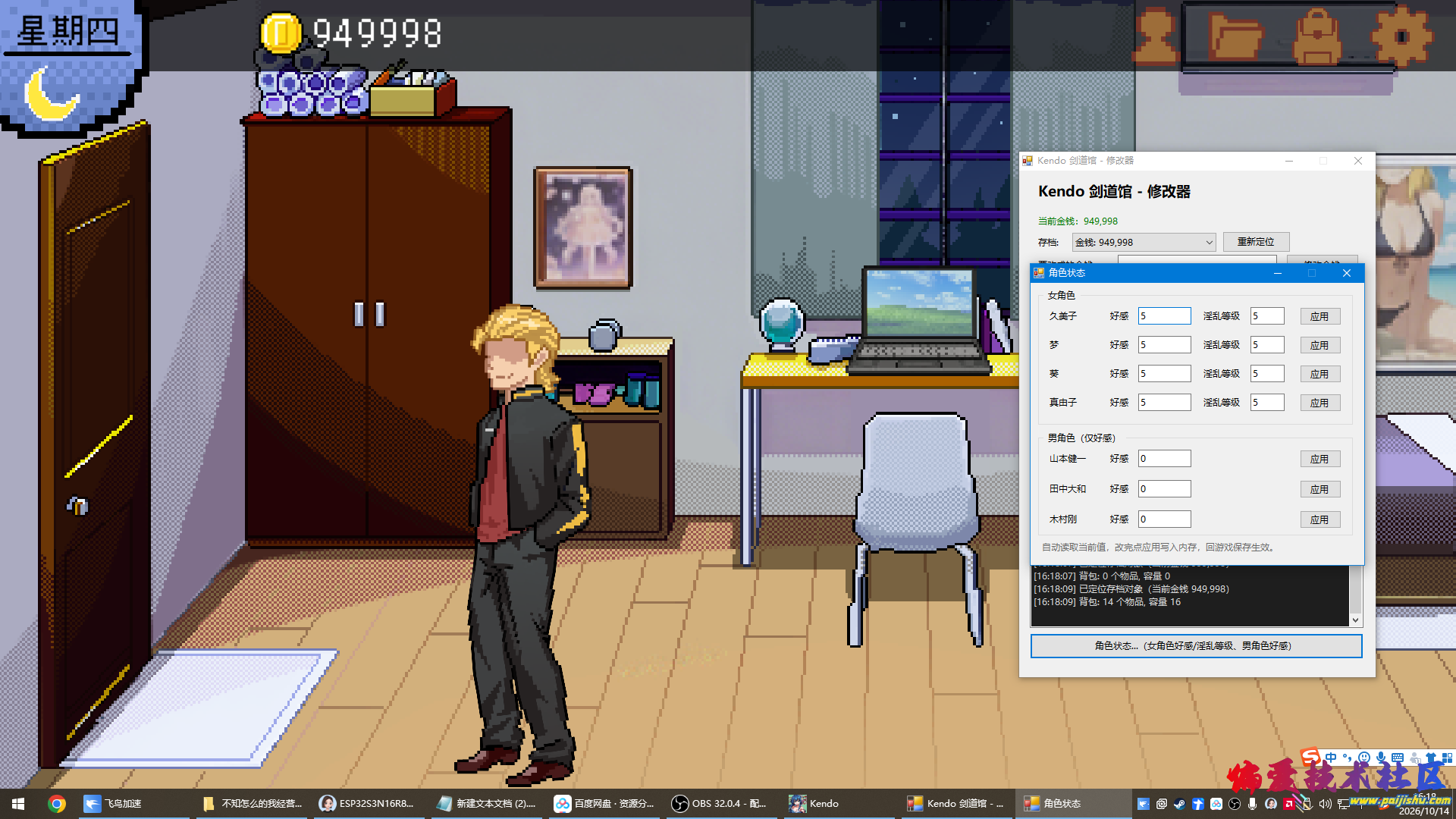
Task: Edit 真由子 好感 value field
Action: [x=1164, y=403]
